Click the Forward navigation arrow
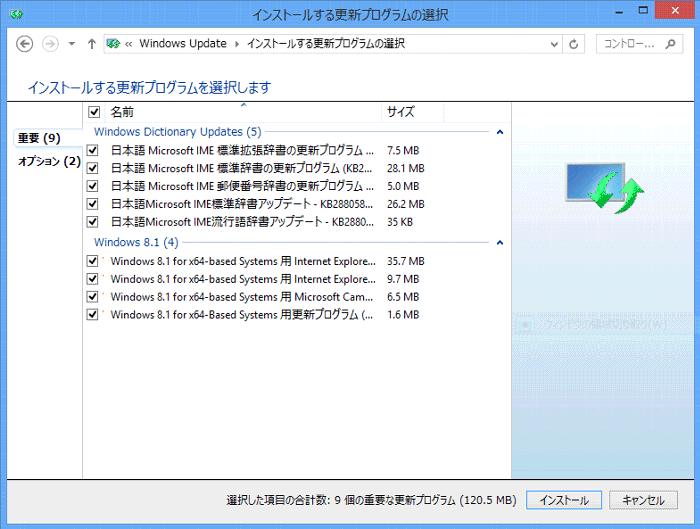 (50, 44)
